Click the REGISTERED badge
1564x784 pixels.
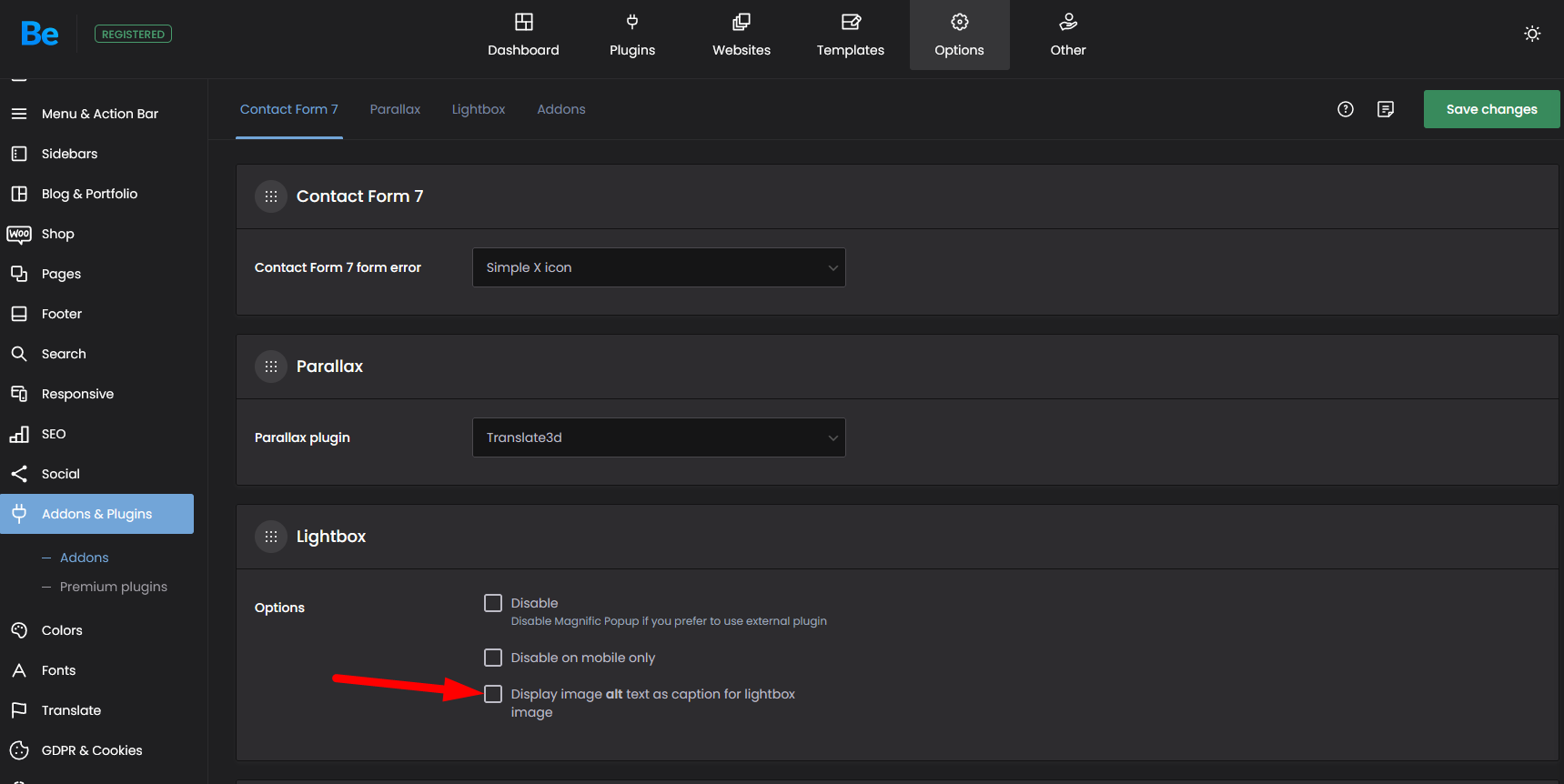point(133,34)
